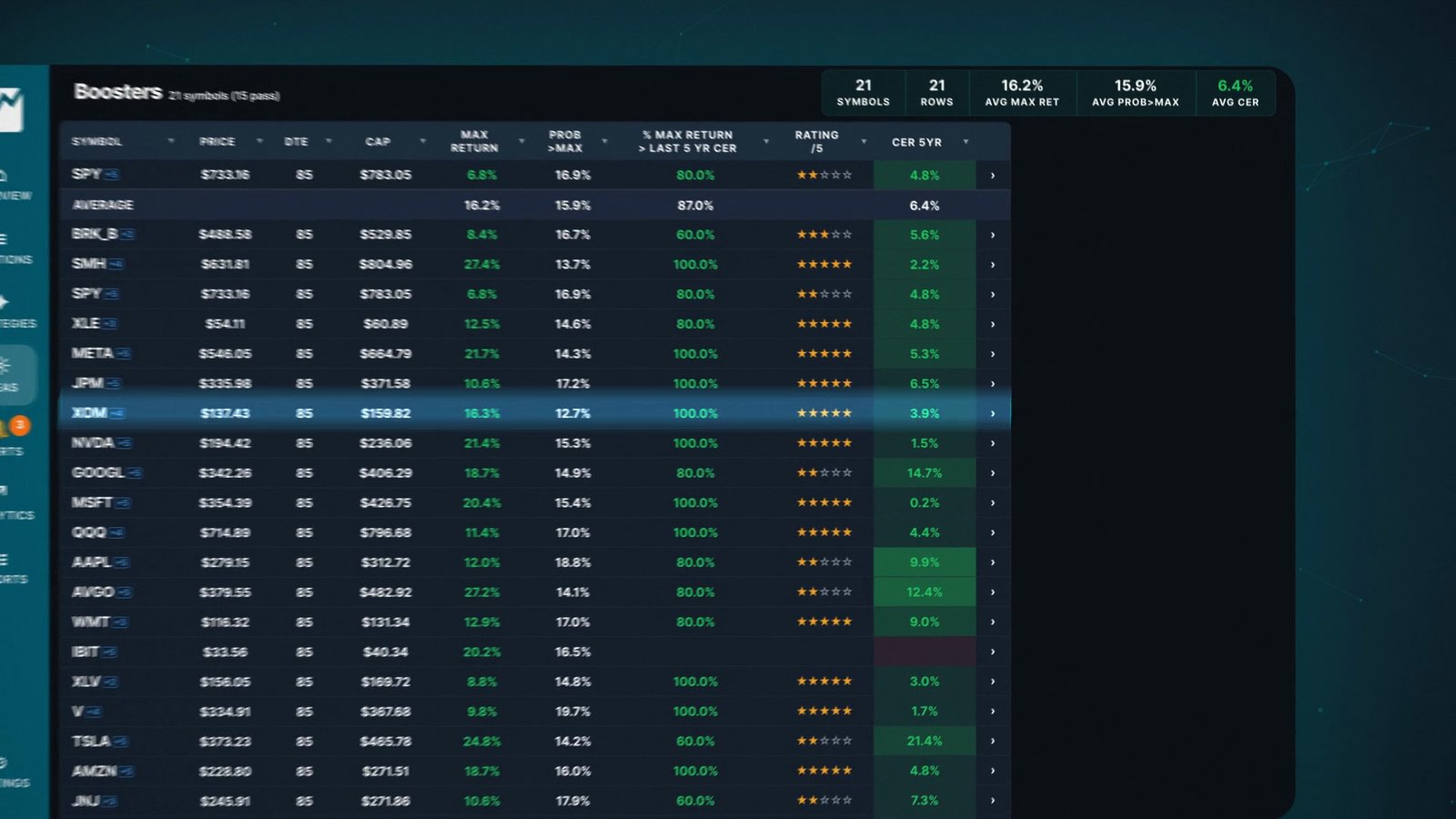Open the CER 5YR column filter arrow

(x=966, y=142)
